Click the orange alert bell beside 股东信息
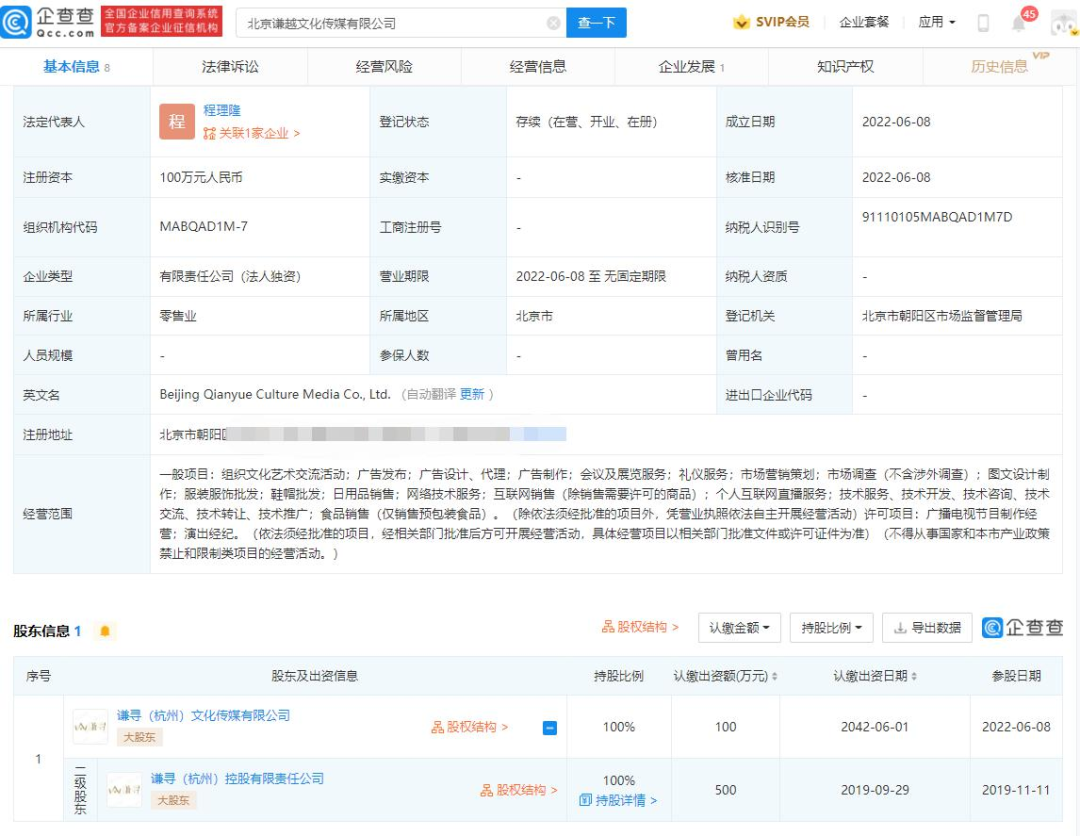 coord(103,630)
